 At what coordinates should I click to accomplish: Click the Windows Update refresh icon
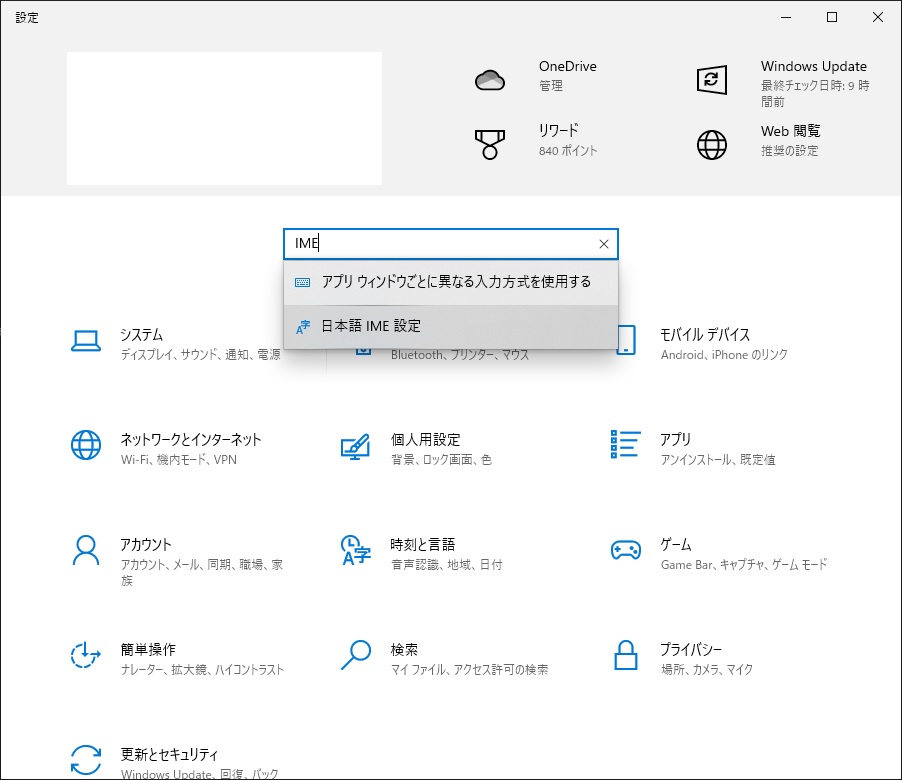[712, 80]
